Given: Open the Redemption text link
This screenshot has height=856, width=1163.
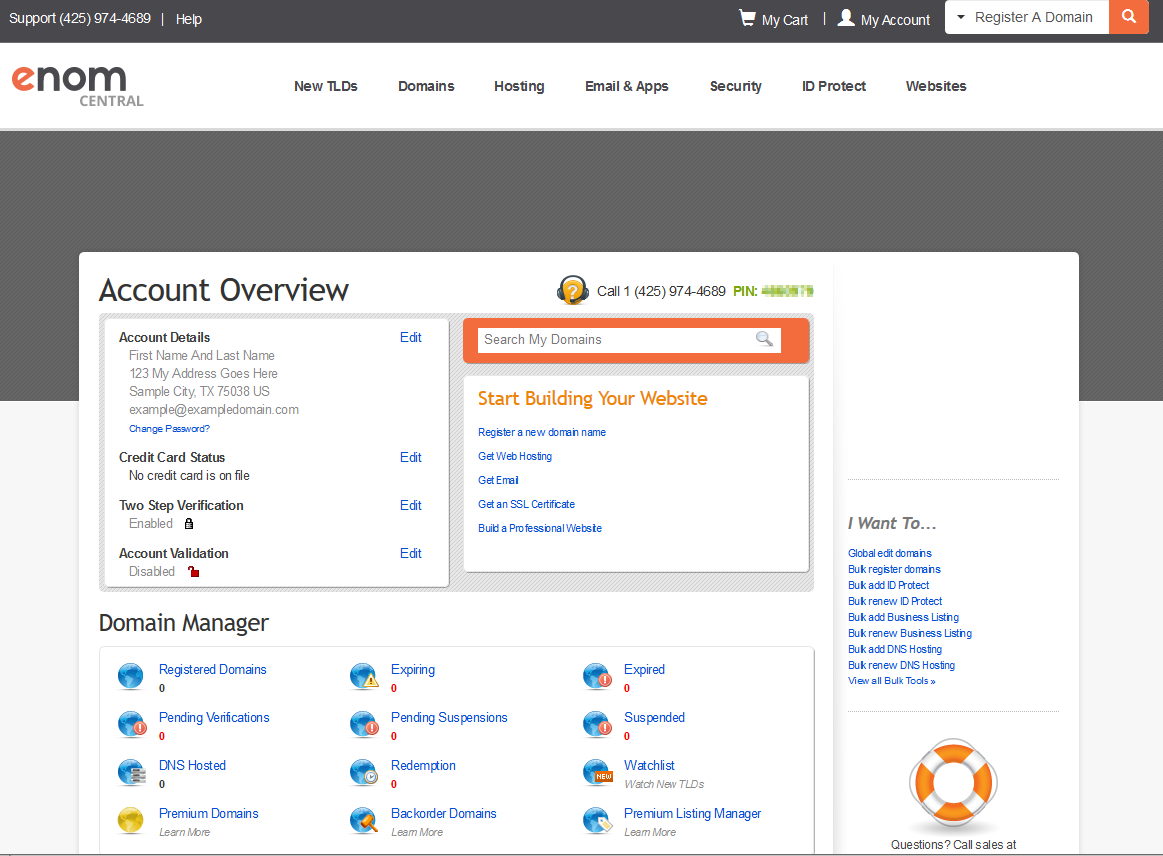Looking at the screenshot, I should [423, 766].
